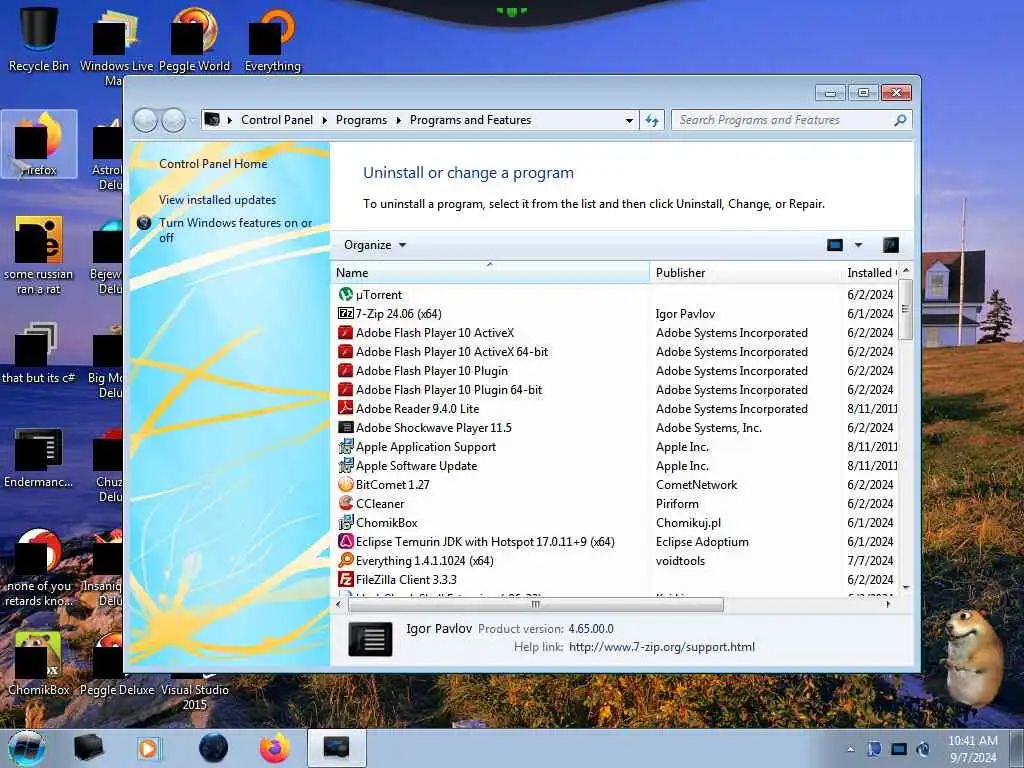Click the Igor Pavlov publisher cell
The image size is (1024, 768).
685,313
